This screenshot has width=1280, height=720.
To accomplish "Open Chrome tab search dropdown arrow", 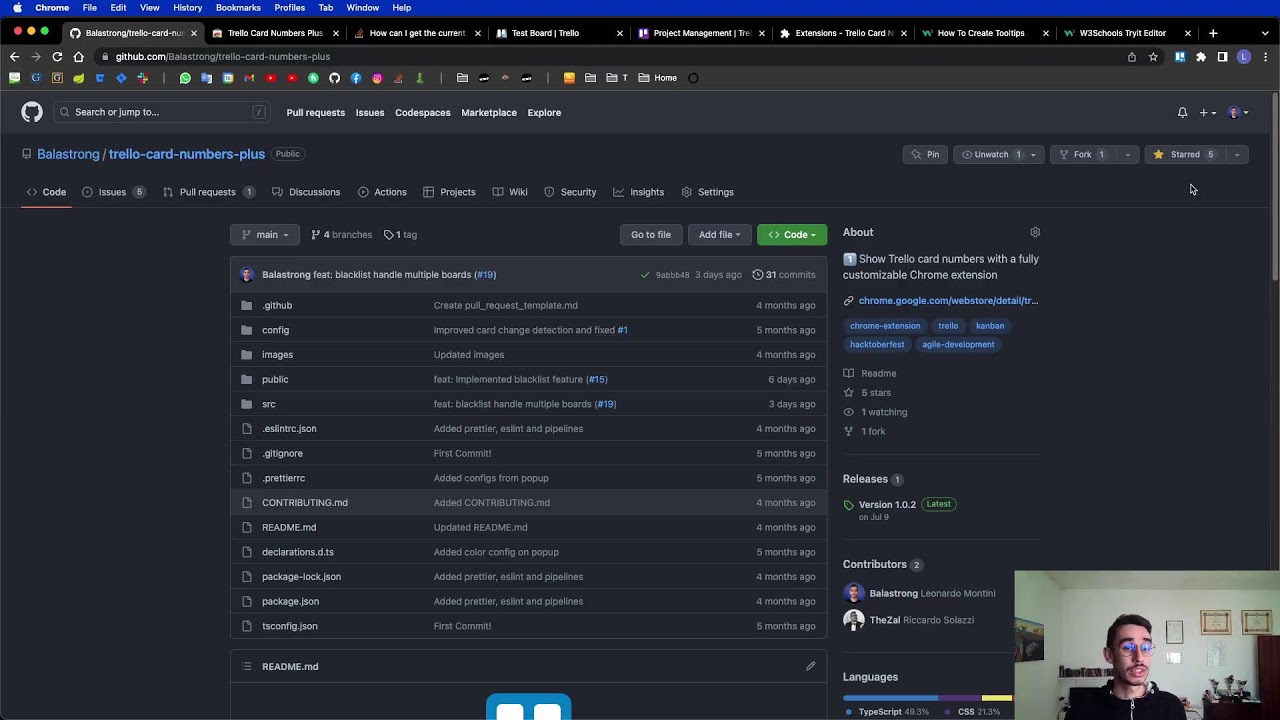I will click(x=1265, y=33).
